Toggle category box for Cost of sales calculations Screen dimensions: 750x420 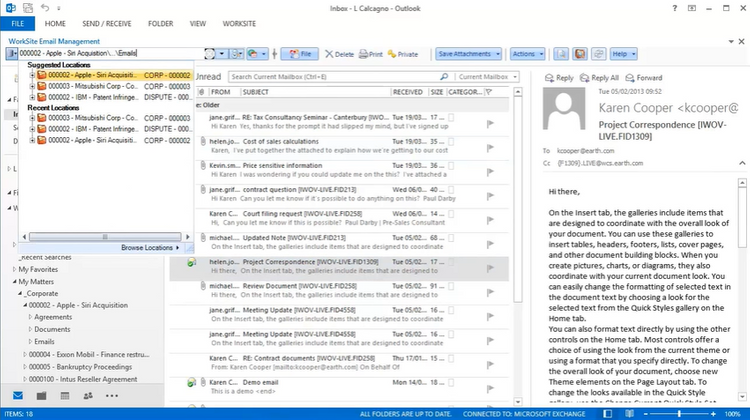[451, 142]
